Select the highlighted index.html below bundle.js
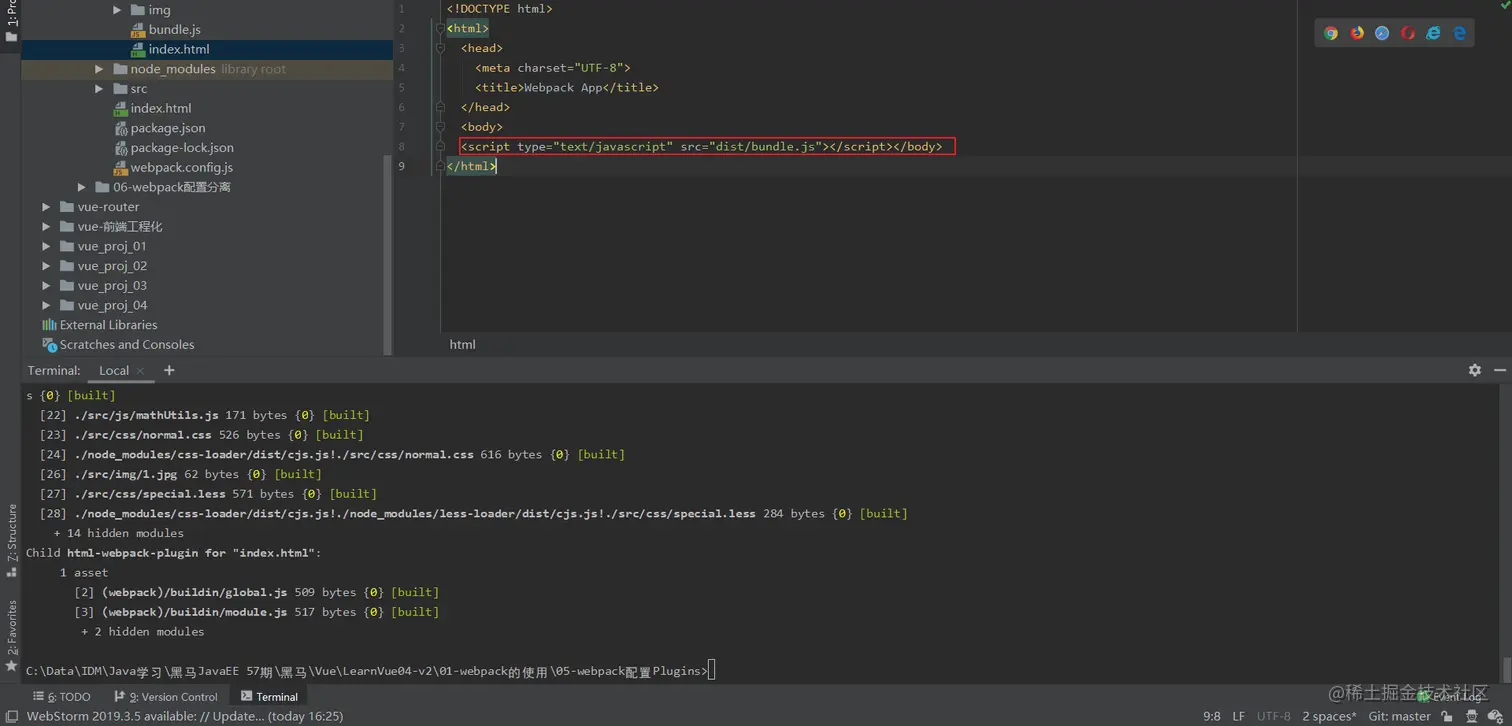 [179, 49]
